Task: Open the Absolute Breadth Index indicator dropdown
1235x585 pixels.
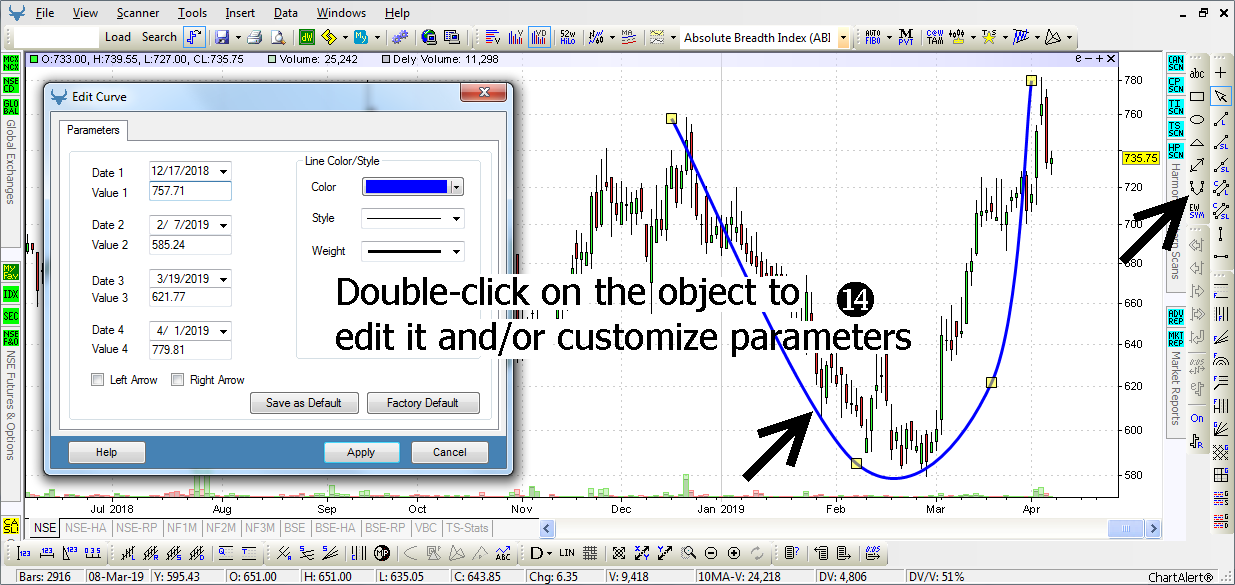Action: (x=842, y=38)
